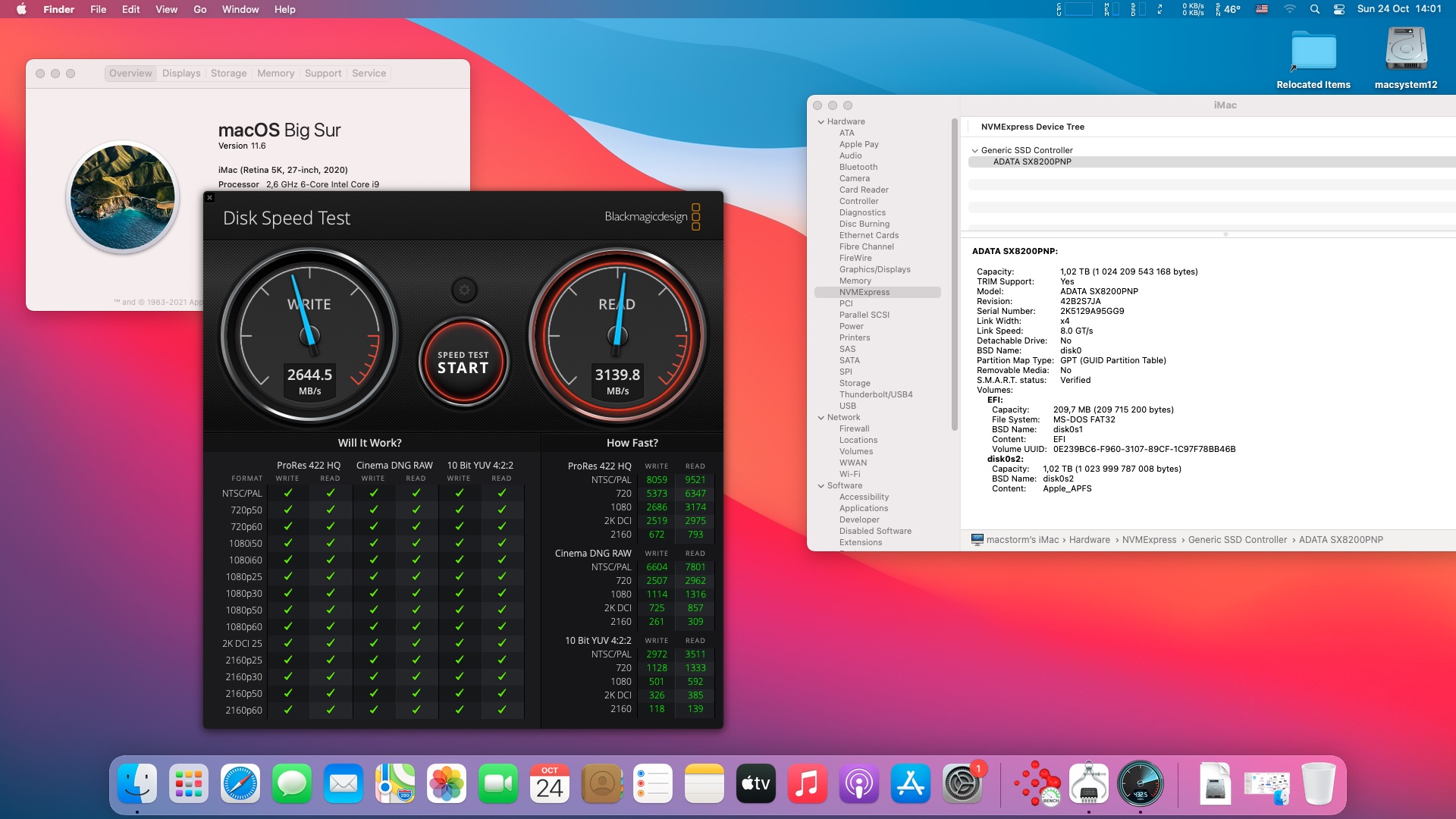Click the Wi-Fi status icon
This screenshot has height=819, width=1456.
coord(1289,9)
